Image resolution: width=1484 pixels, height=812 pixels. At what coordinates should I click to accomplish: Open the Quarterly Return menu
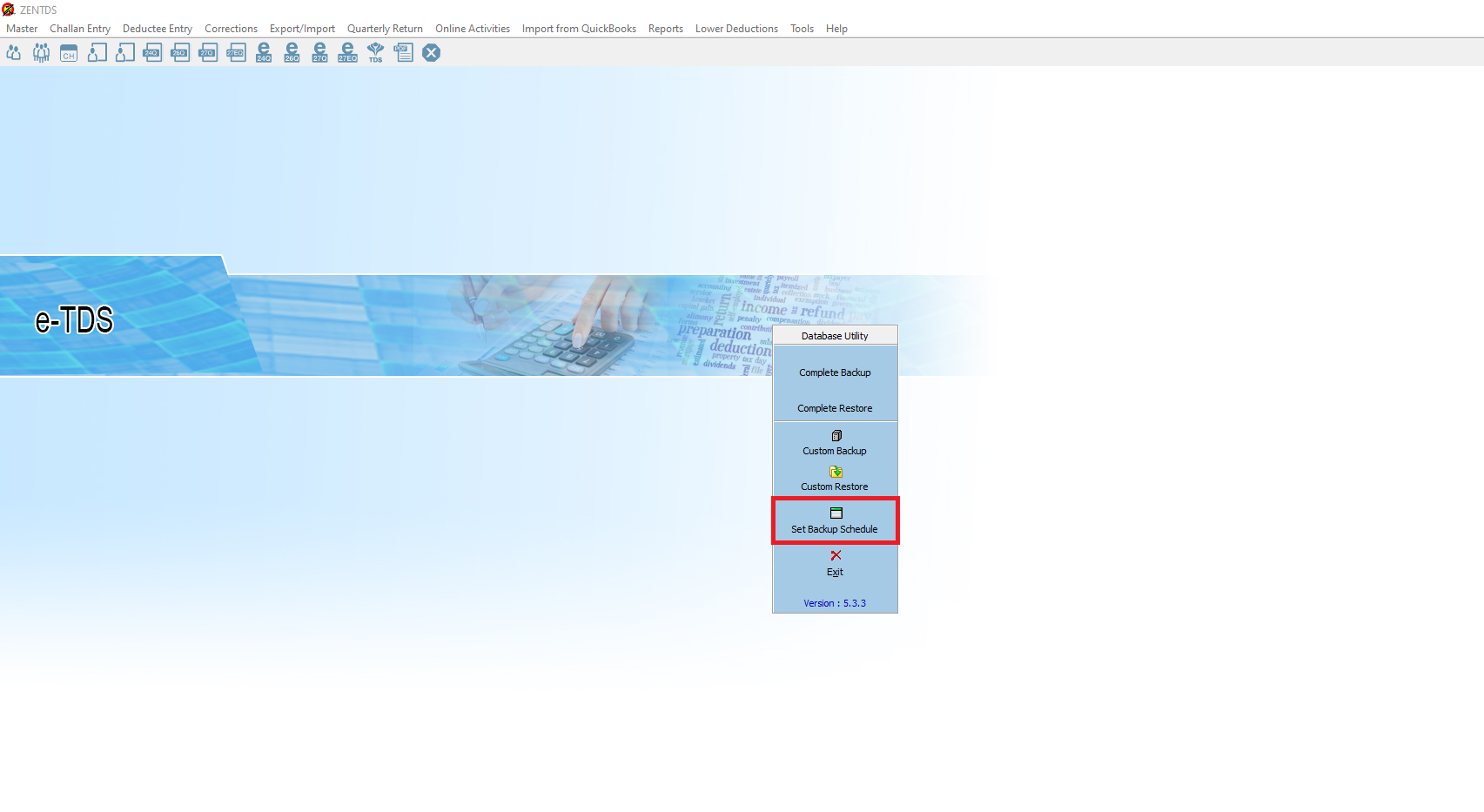tap(385, 29)
